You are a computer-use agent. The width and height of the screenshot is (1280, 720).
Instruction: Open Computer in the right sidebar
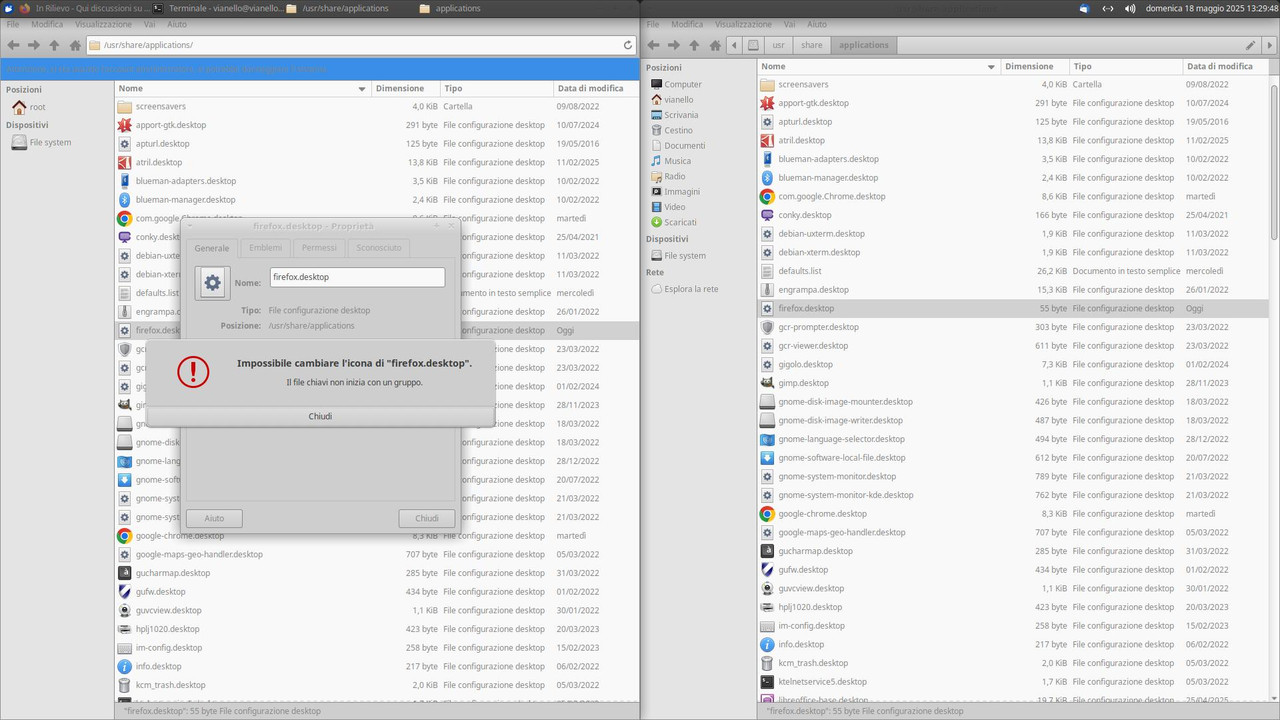coord(683,84)
